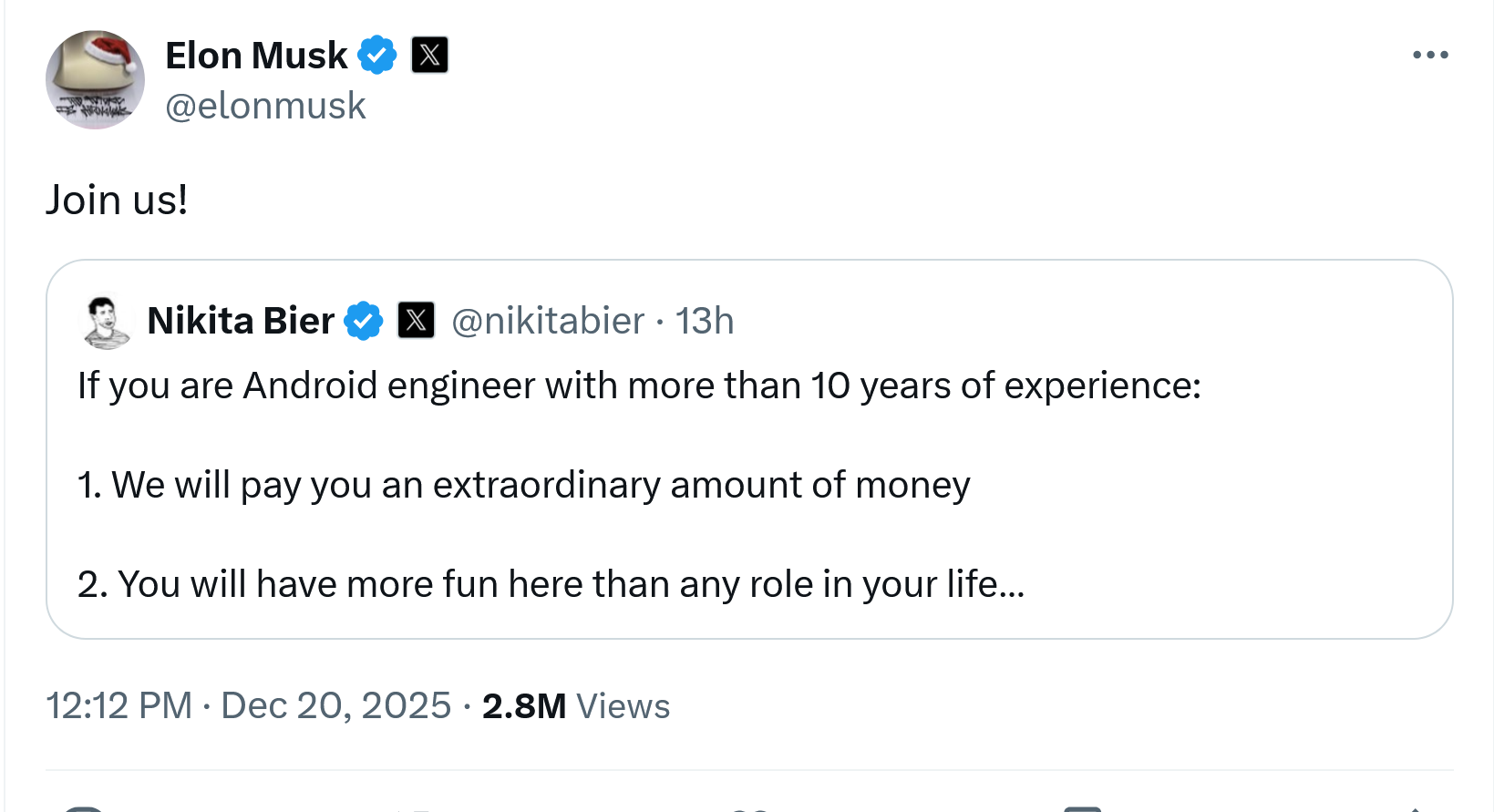
Task: Go to the @nikitabier handle
Action: coord(548,321)
